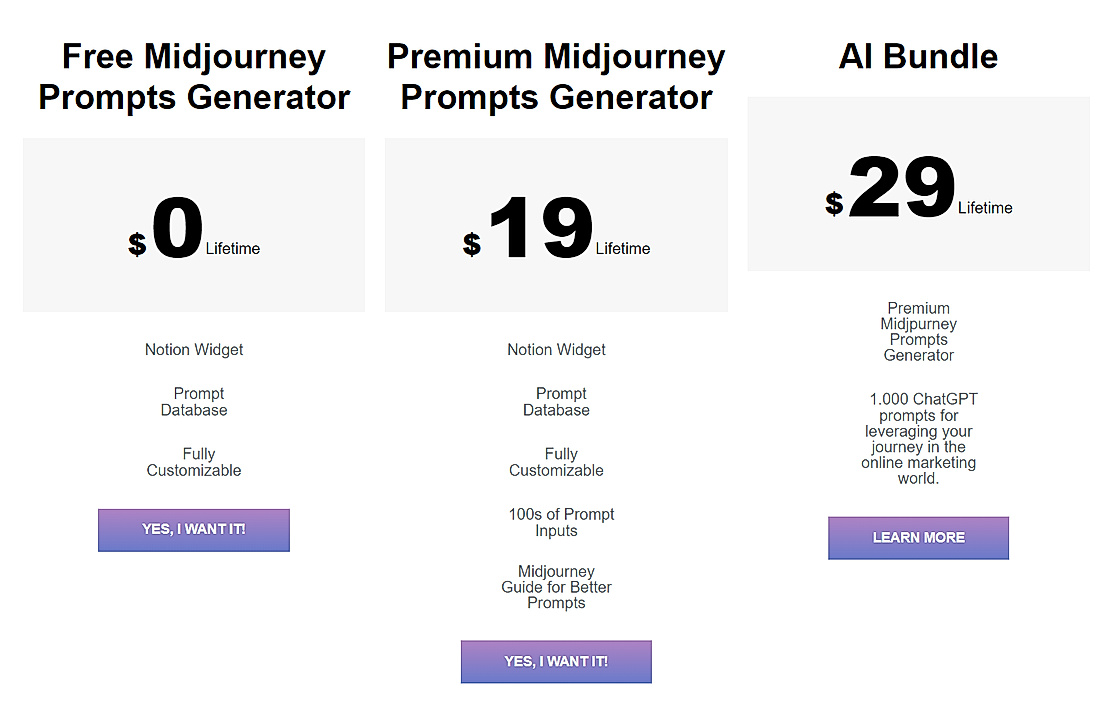The height and width of the screenshot is (715, 1108).
Task: Click the $19 price figure
Action: [x=540, y=230]
